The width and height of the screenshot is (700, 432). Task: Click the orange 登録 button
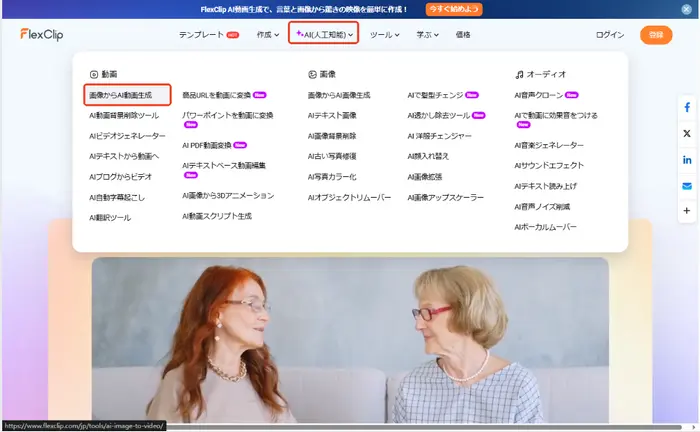point(656,35)
